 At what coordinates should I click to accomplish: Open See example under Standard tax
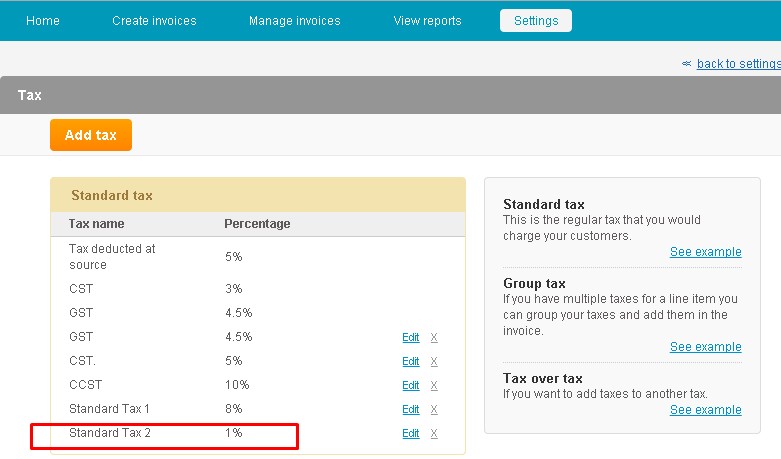click(706, 252)
